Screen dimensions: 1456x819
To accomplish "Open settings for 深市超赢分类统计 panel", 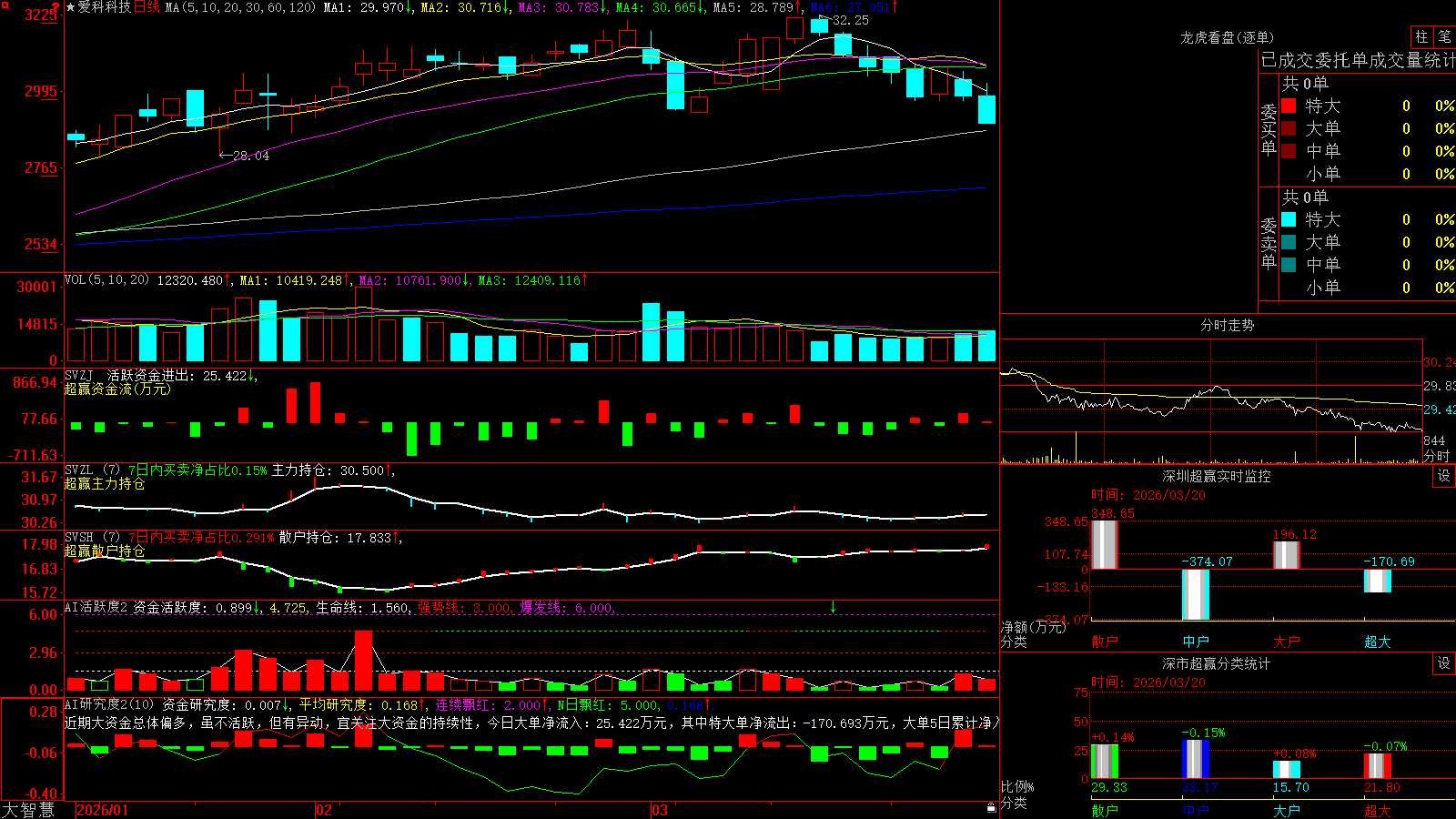I will tap(1444, 663).
